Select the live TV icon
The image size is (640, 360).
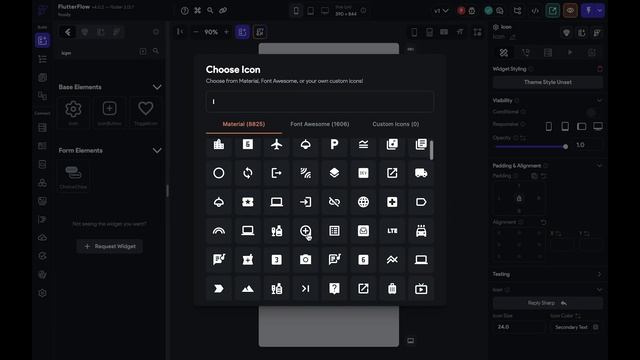click(421, 289)
